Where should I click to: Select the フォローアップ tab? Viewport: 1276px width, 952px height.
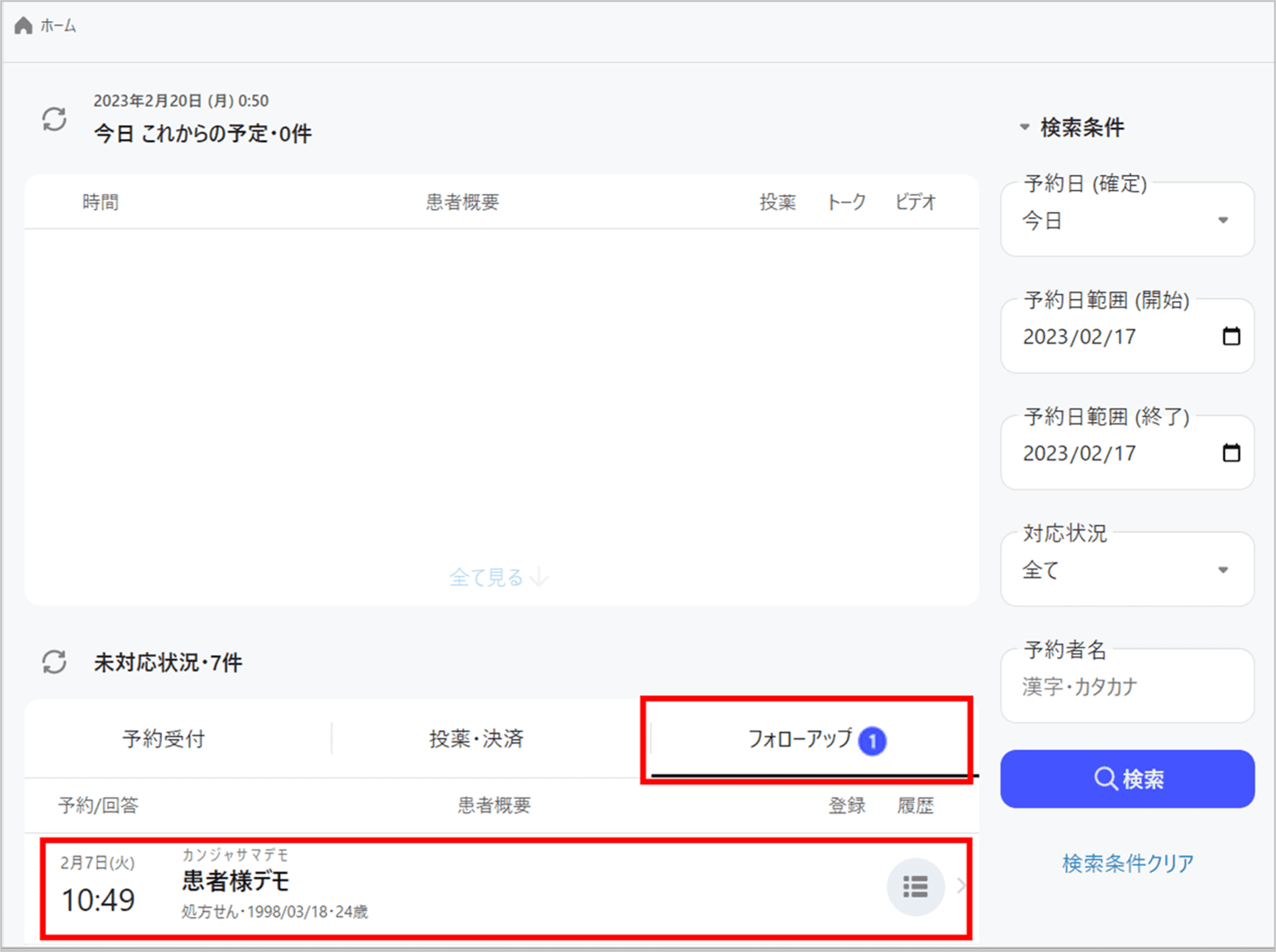799,739
